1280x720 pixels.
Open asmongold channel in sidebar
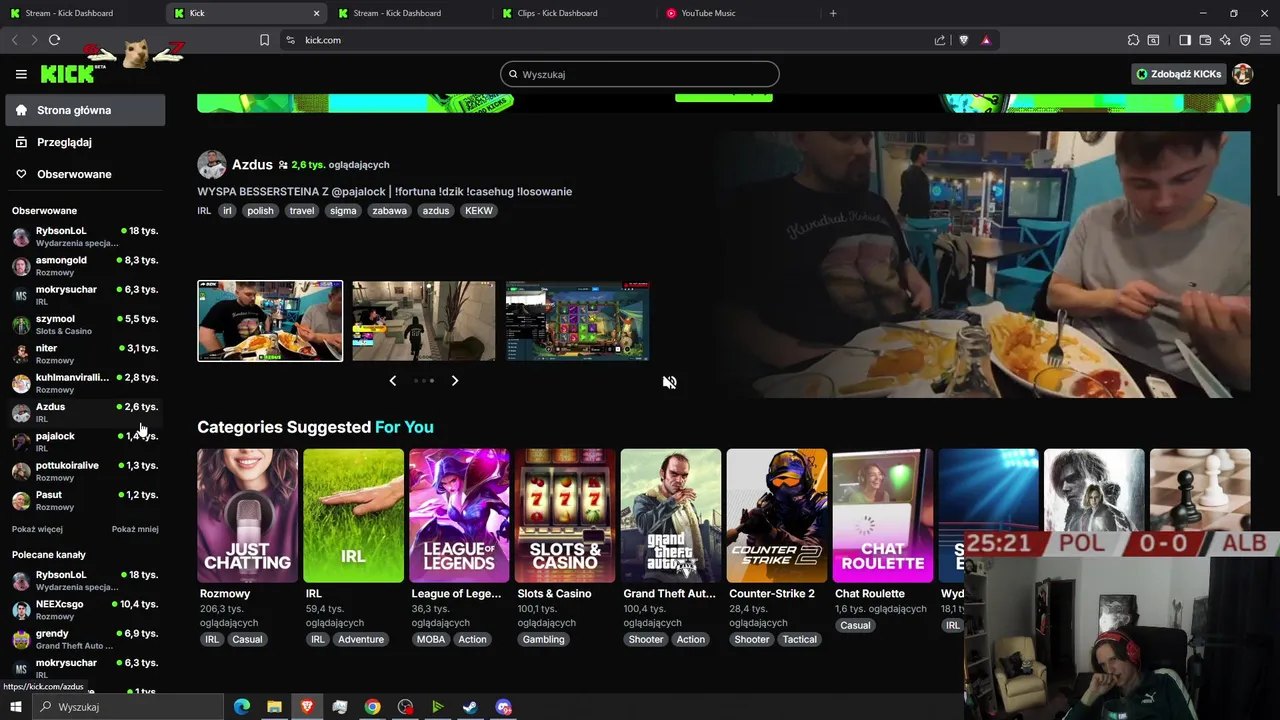[85, 266]
